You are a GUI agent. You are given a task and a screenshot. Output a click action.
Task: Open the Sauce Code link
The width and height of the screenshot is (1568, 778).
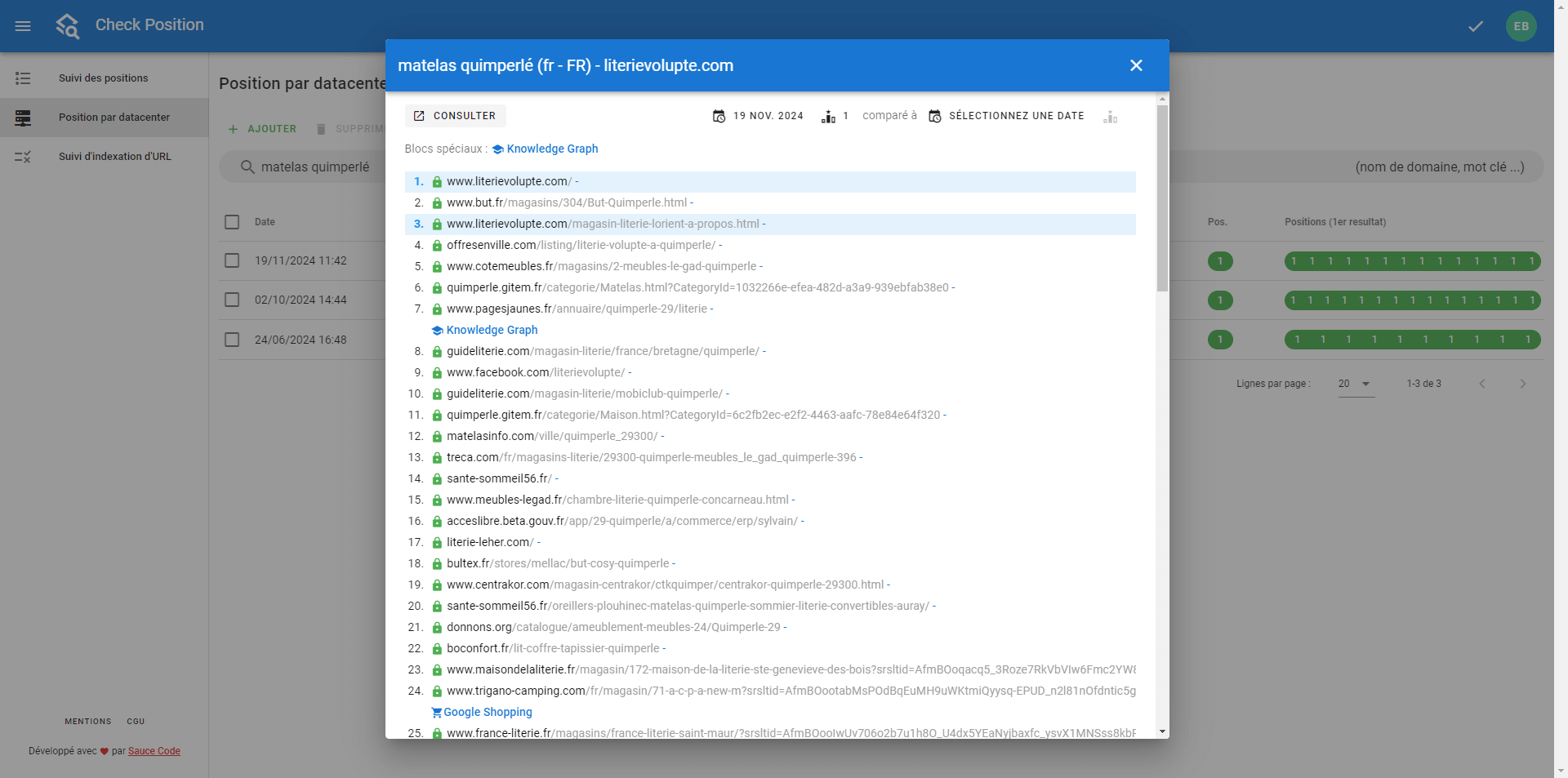pyautogui.click(x=154, y=751)
